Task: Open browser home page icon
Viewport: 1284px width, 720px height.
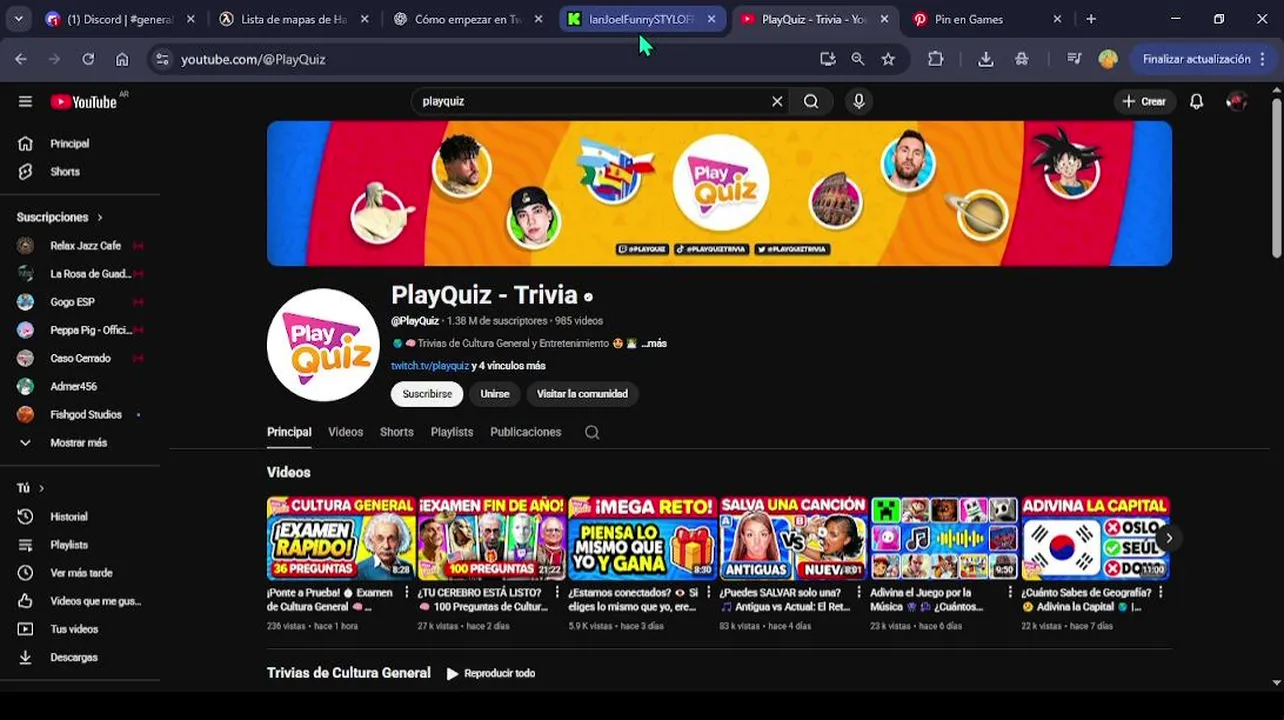Action: [122, 59]
